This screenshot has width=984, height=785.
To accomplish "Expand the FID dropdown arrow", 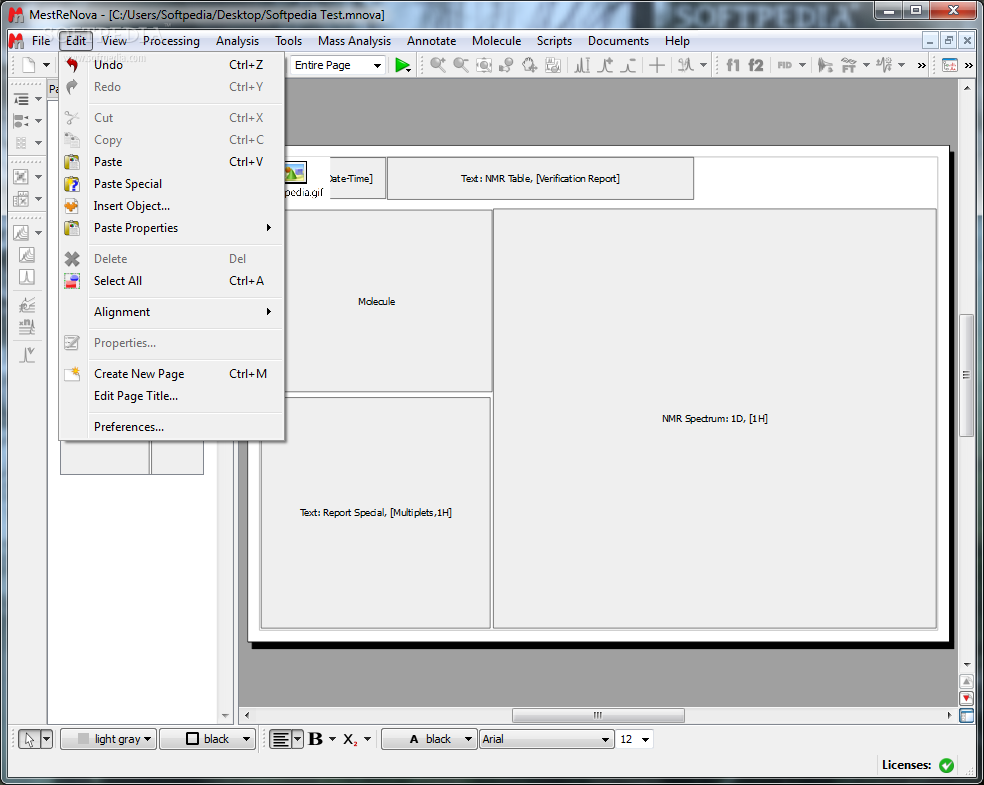I will (x=802, y=65).
